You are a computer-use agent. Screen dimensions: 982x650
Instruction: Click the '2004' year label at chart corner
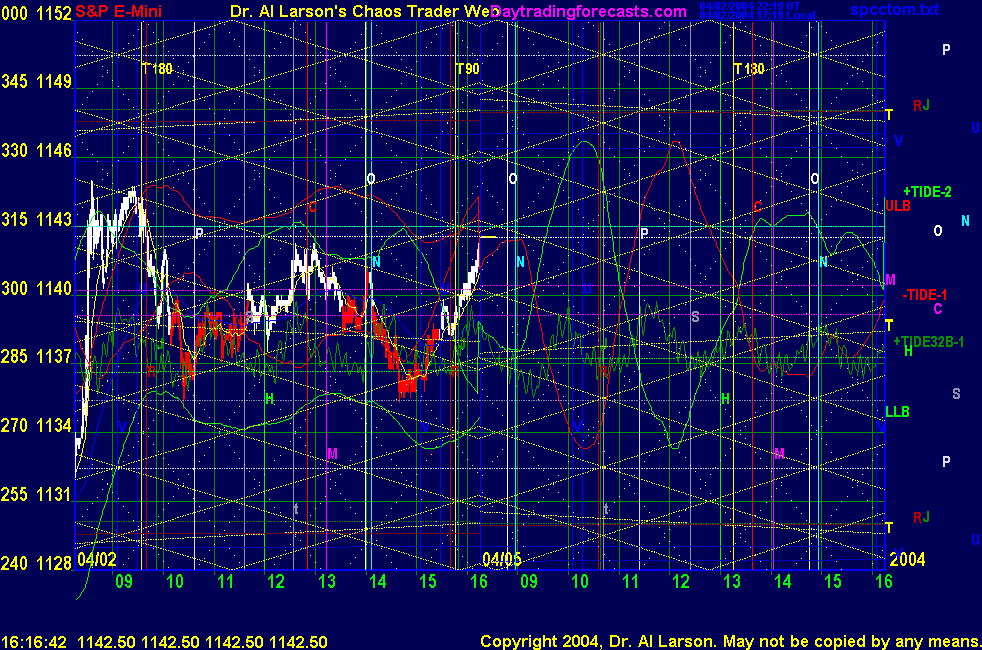(907, 559)
